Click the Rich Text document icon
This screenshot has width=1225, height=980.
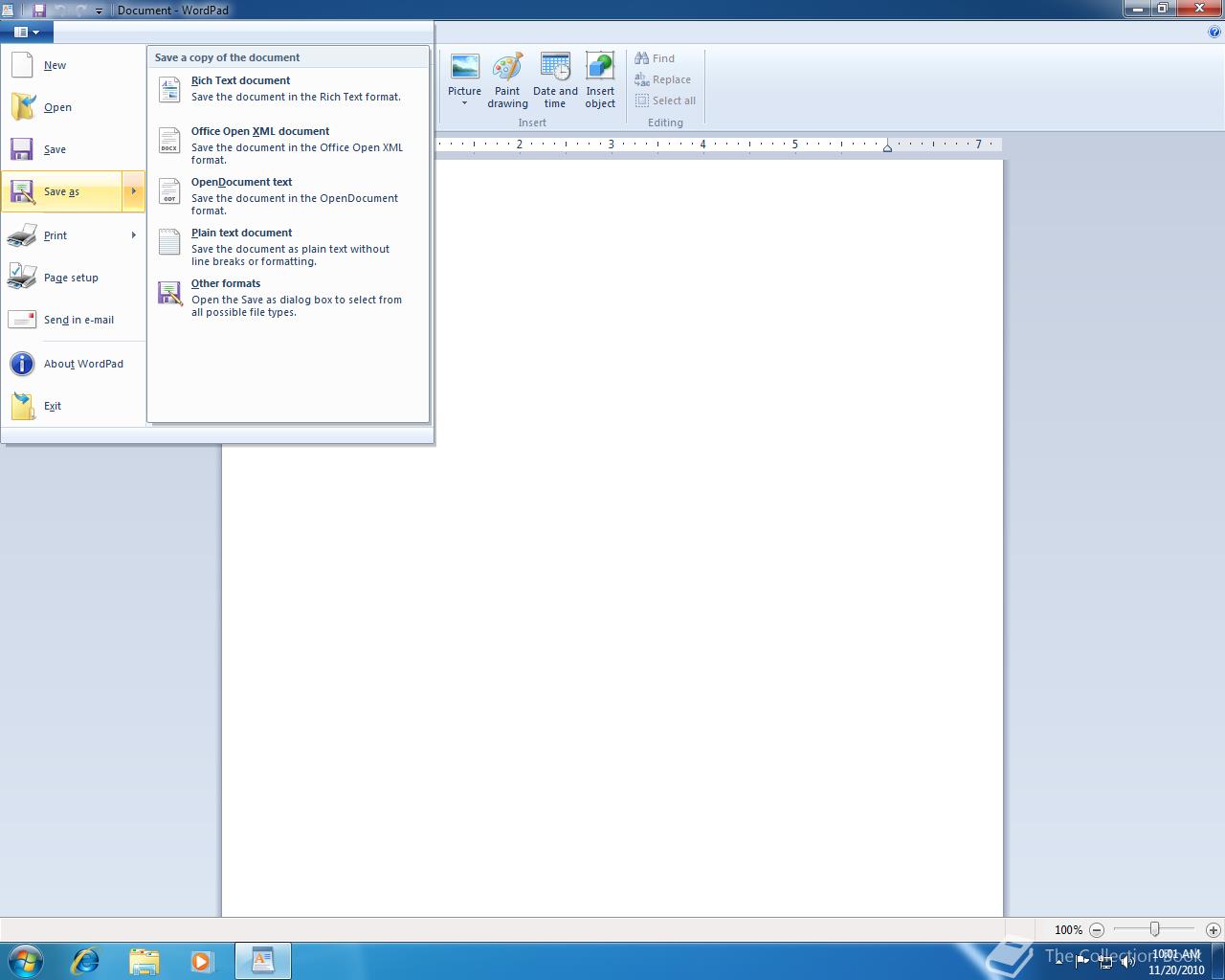[x=169, y=89]
